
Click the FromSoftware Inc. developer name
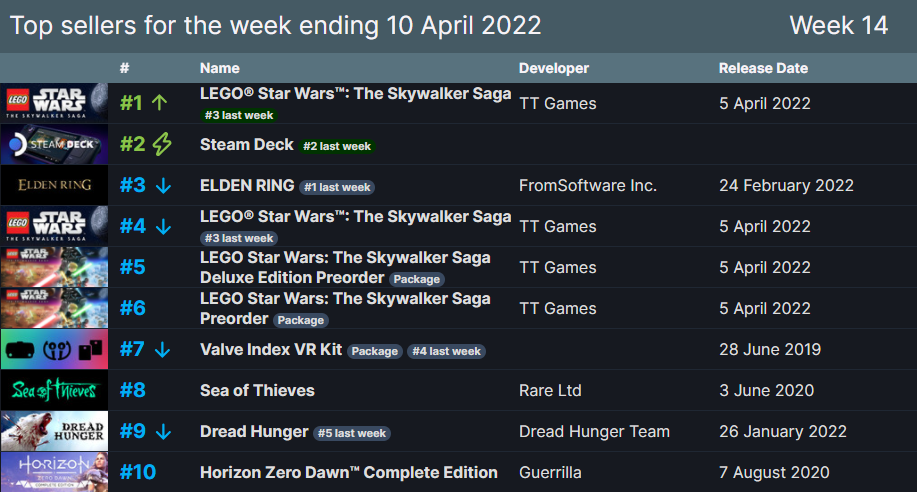coord(588,185)
